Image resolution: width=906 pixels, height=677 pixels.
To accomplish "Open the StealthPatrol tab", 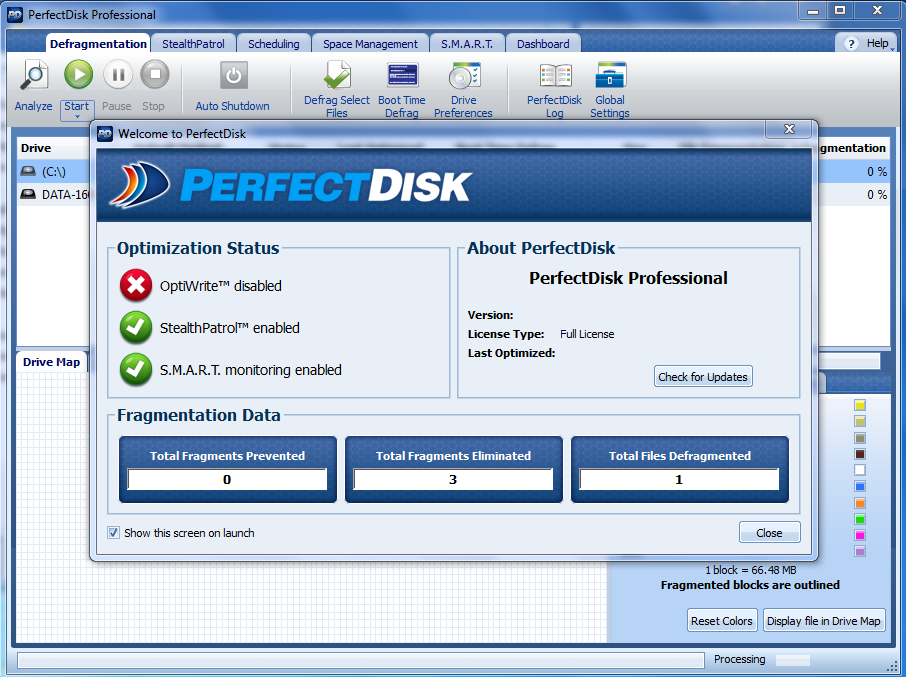I will [193, 44].
